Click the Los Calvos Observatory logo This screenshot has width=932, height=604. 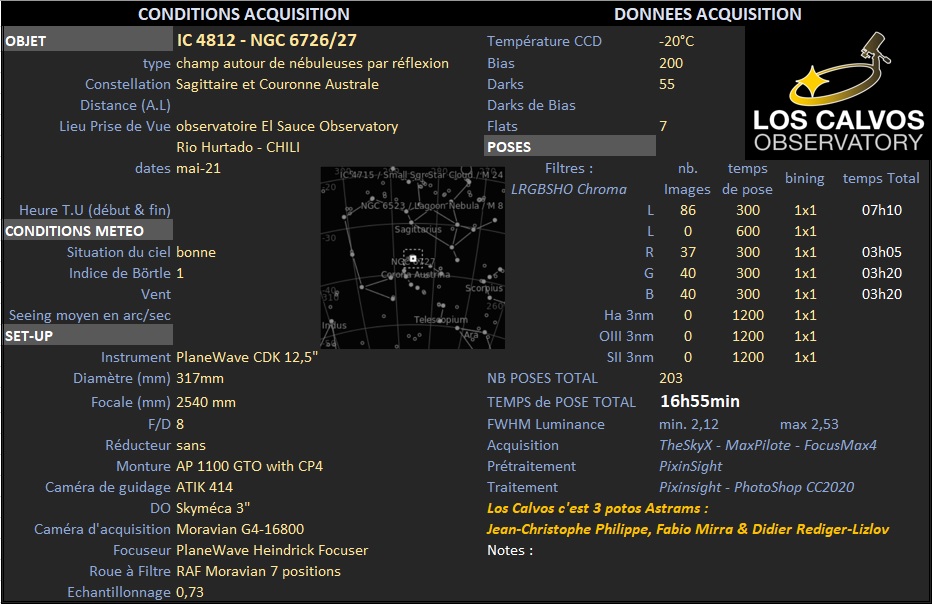tap(838, 93)
